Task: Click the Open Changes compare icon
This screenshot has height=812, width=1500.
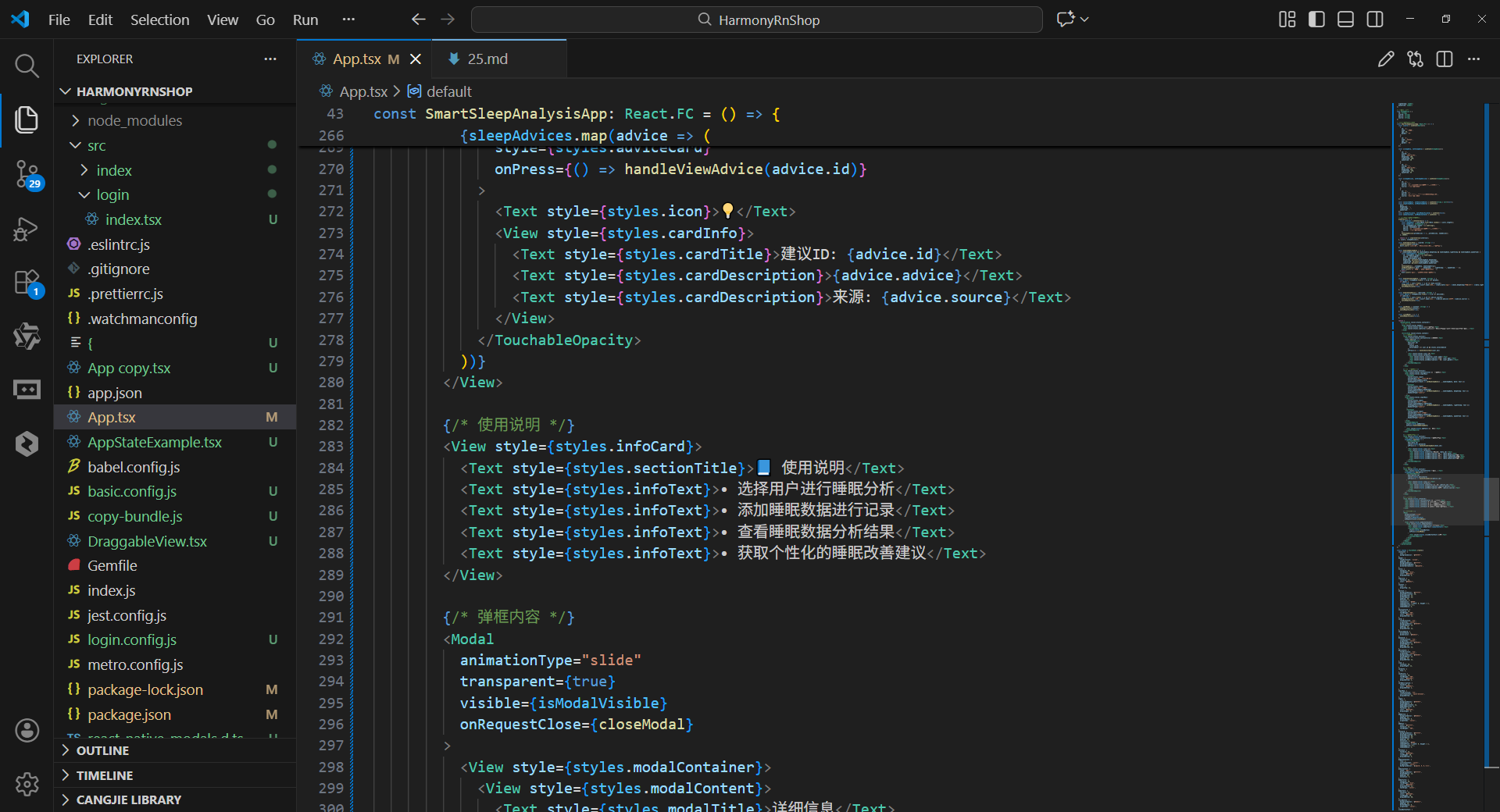Action: tap(1415, 59)
